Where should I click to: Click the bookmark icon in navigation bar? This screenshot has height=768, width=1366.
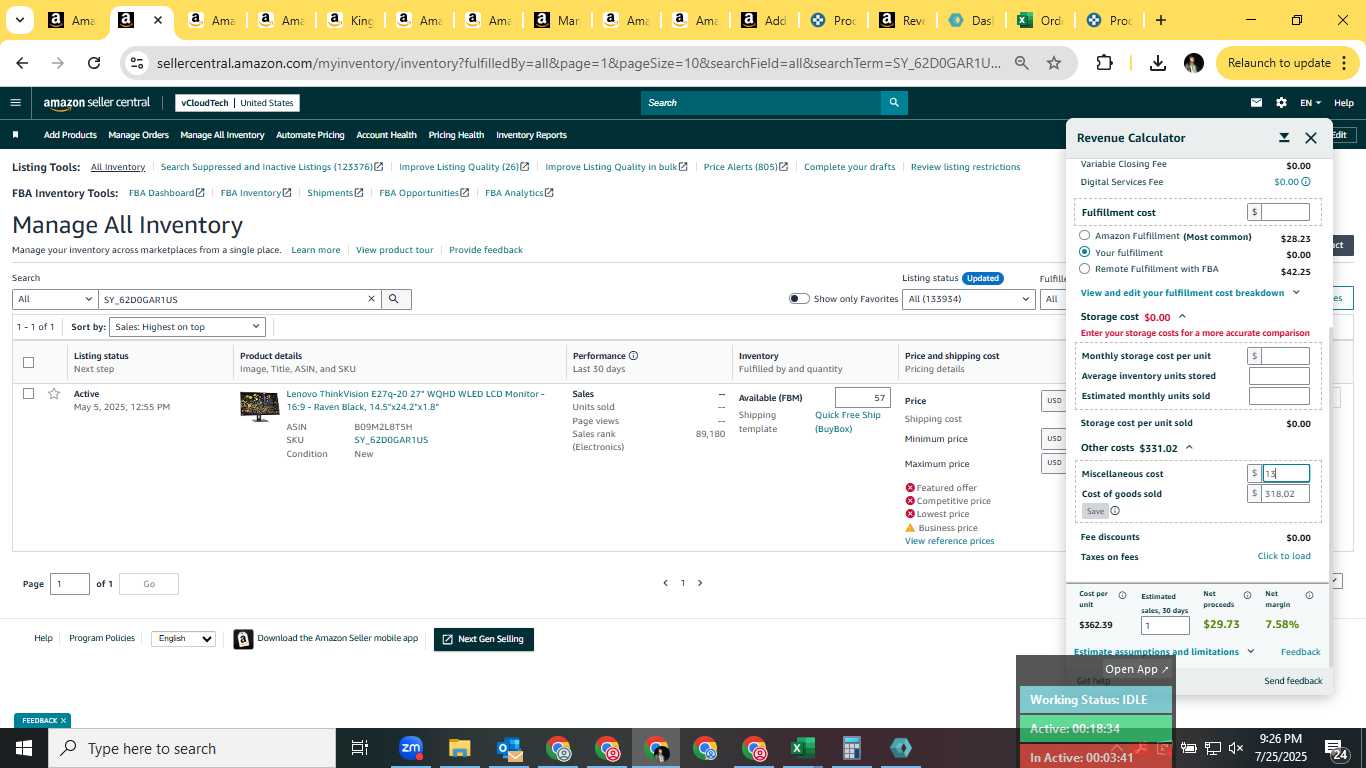pos(15,135)
